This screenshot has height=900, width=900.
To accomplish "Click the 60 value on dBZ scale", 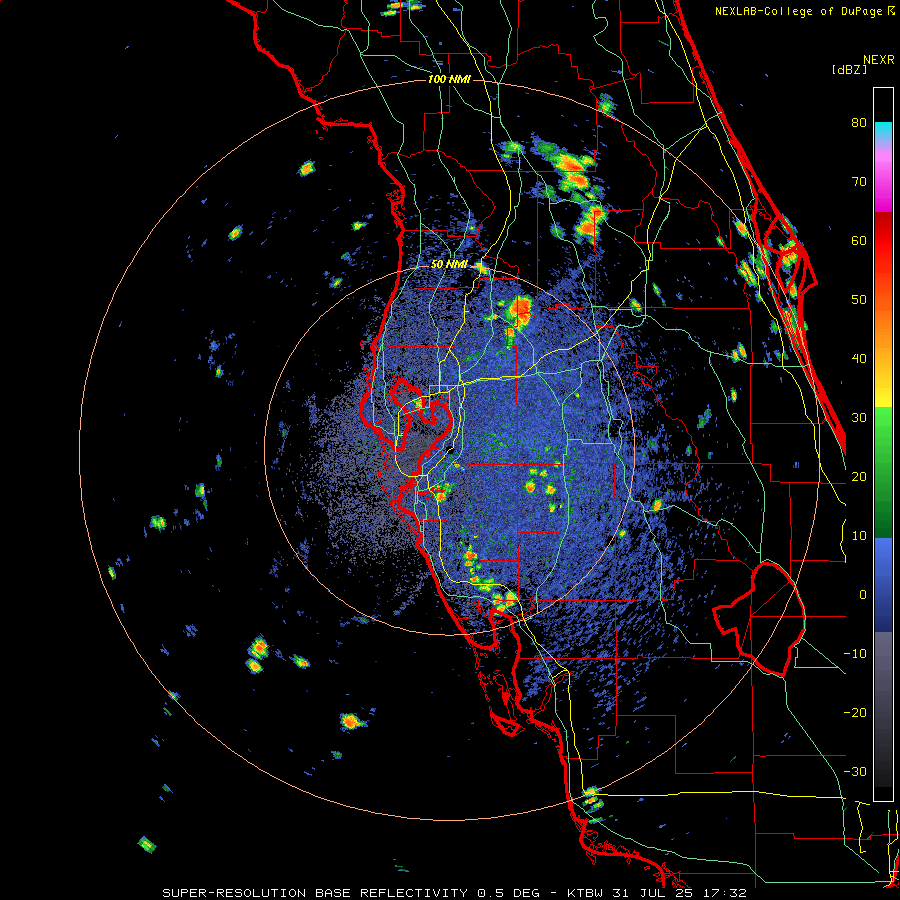I will point(859,240).
